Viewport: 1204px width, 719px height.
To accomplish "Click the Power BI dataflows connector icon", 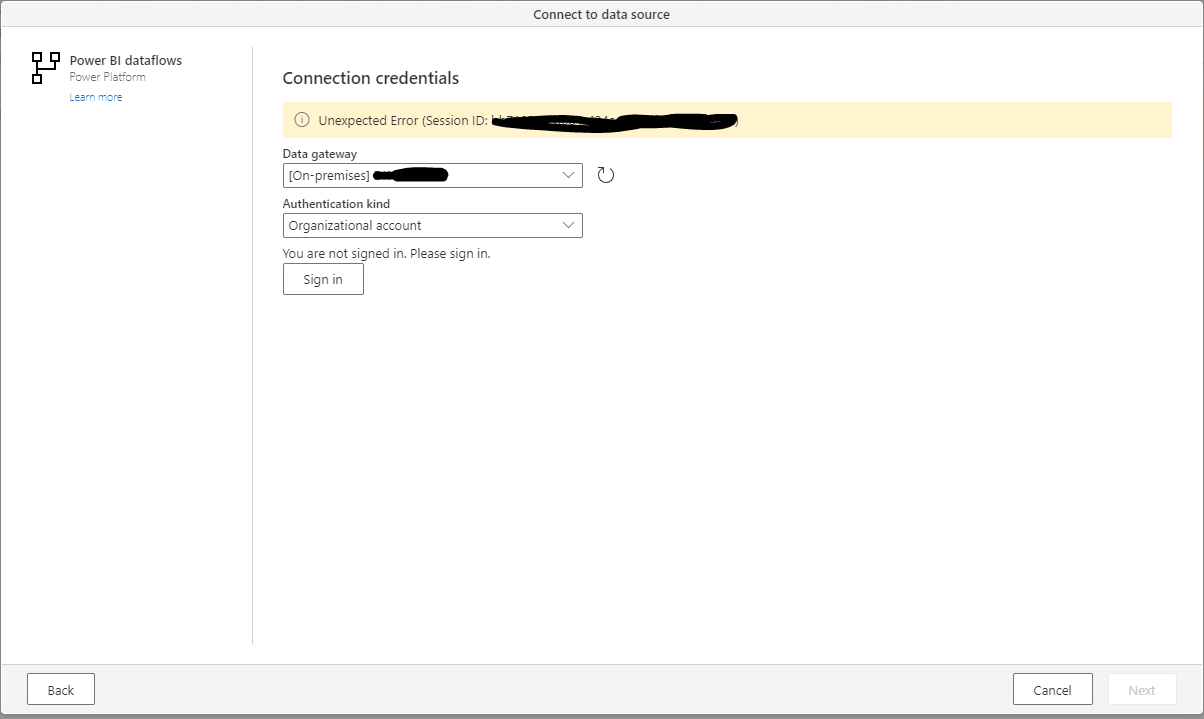I will click(x=46, y=68).
